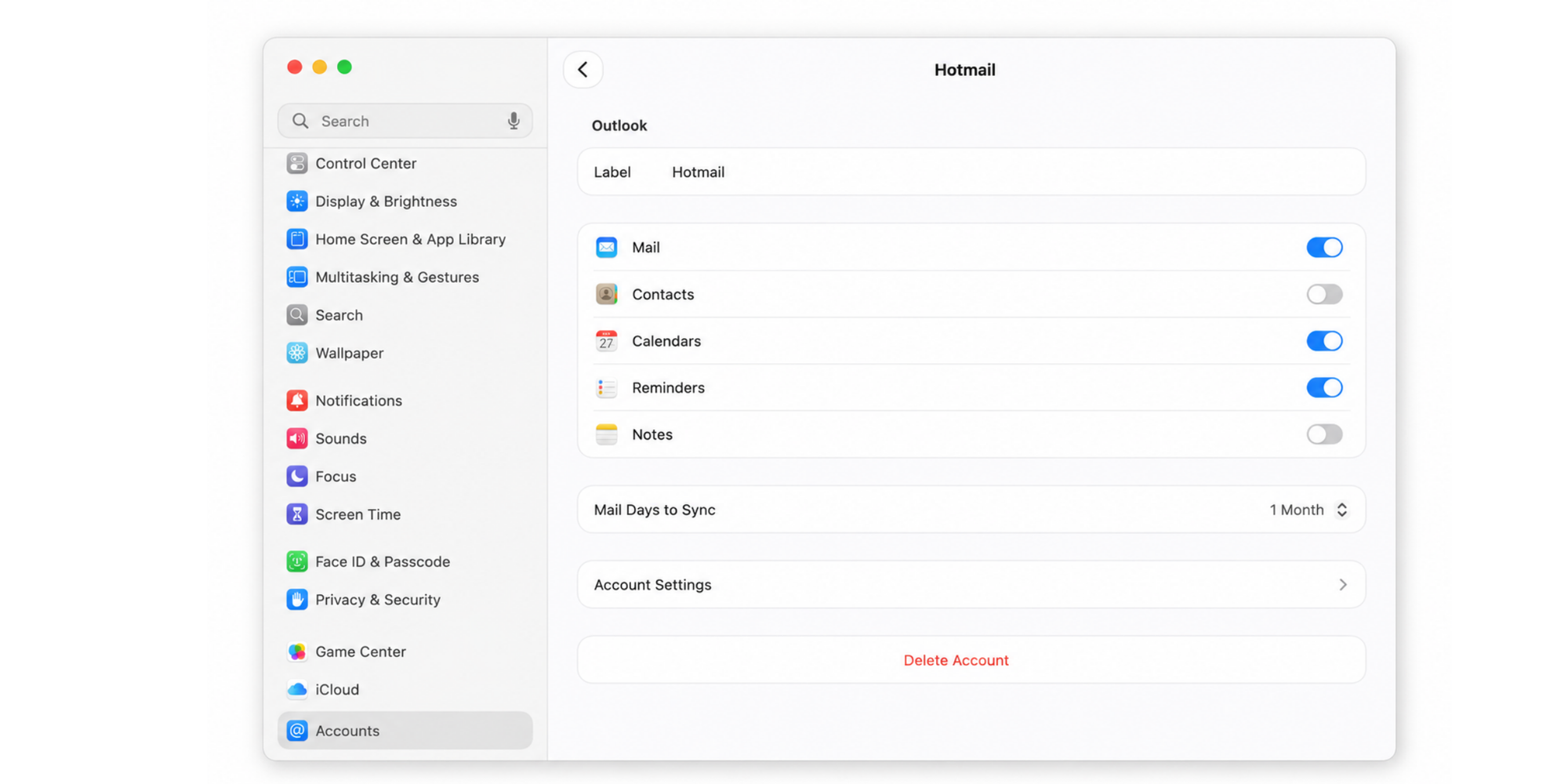Disable the Calendars sync toggle

(1324, 341)
